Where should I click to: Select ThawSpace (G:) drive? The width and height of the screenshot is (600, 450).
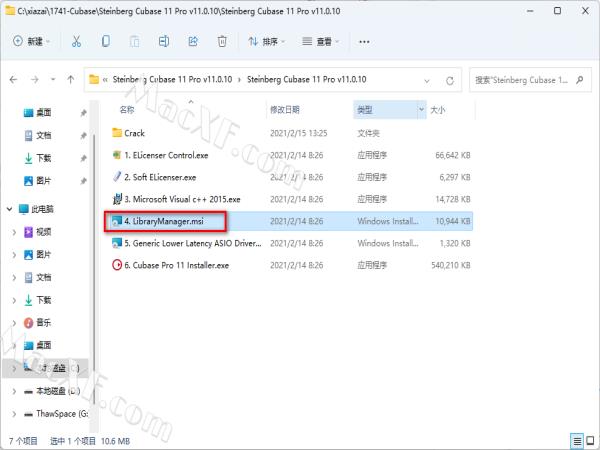click(62, 414)
